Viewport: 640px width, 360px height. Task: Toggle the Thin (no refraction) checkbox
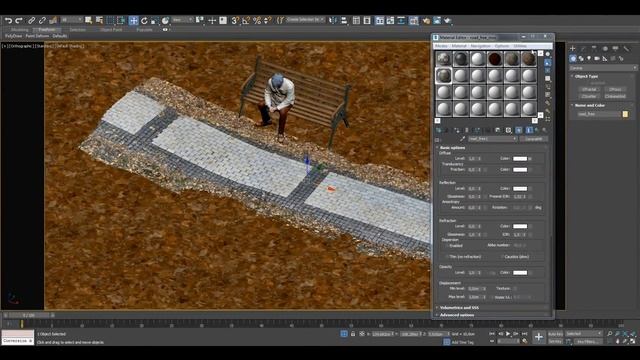pos(447,257)
